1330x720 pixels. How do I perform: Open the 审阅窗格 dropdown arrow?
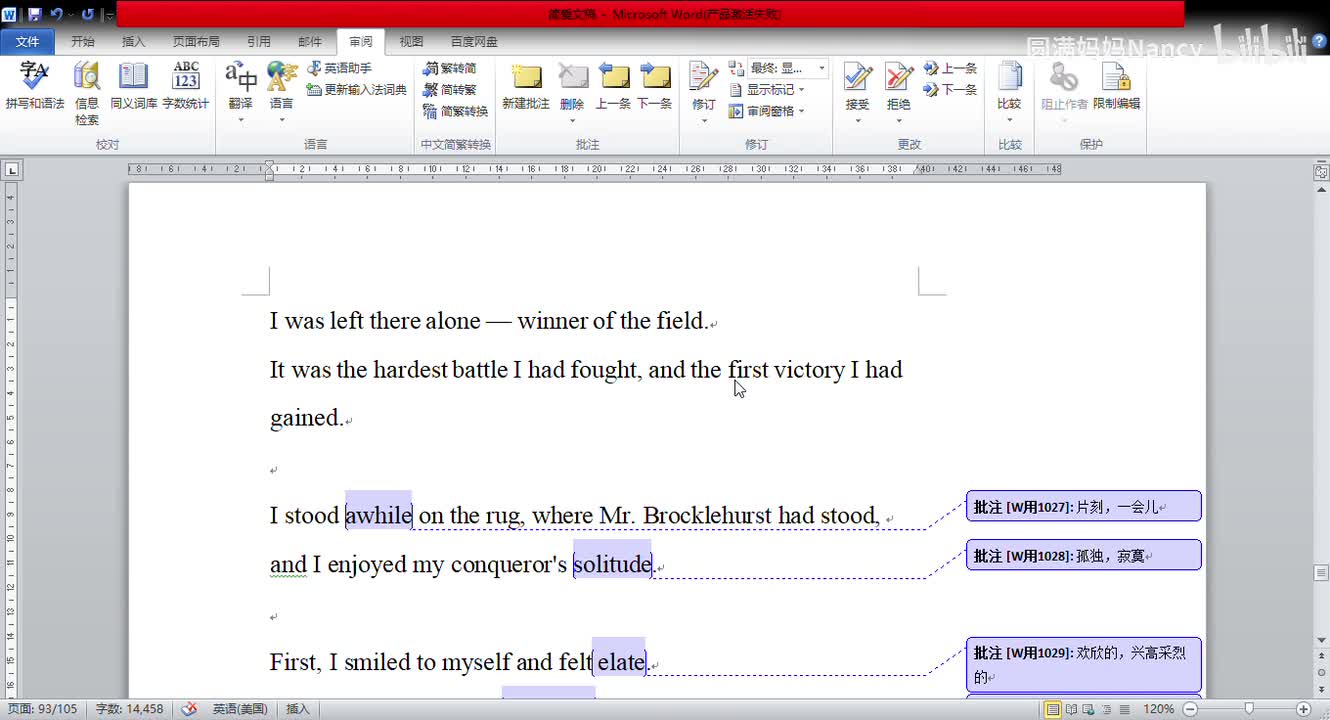(x=802, y=111)
